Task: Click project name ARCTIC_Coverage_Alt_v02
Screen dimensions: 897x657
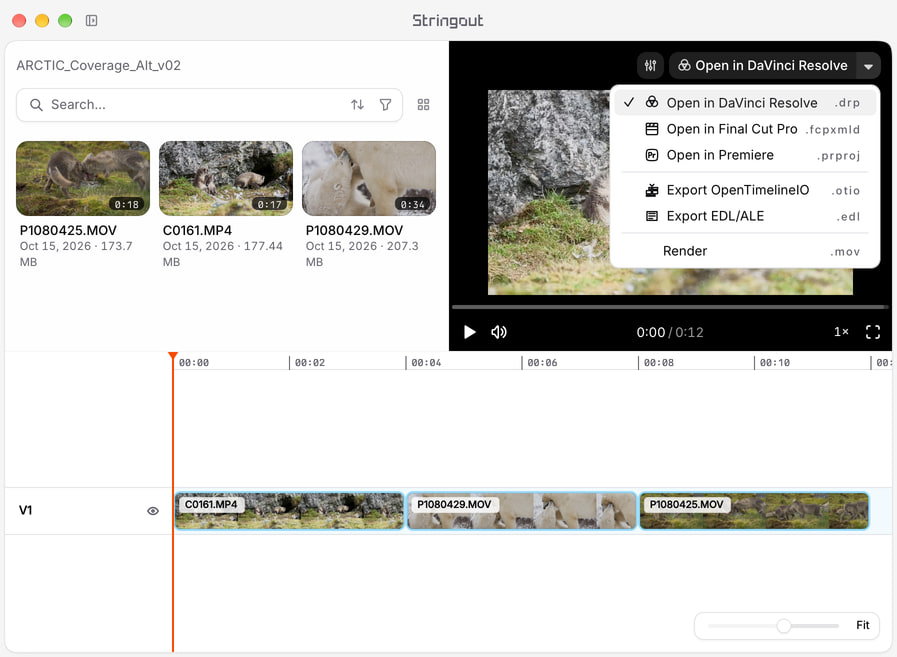Action: pos(98,65)
